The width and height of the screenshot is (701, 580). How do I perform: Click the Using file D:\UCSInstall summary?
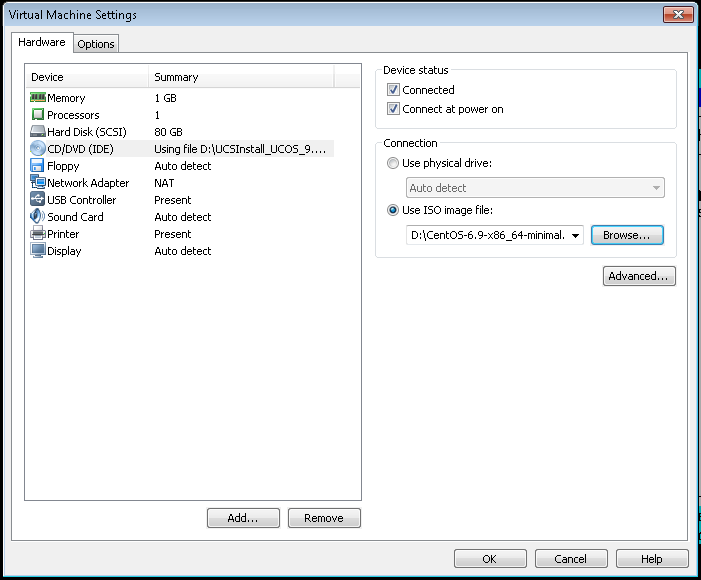pyautogui.click(x=240, y=149)
